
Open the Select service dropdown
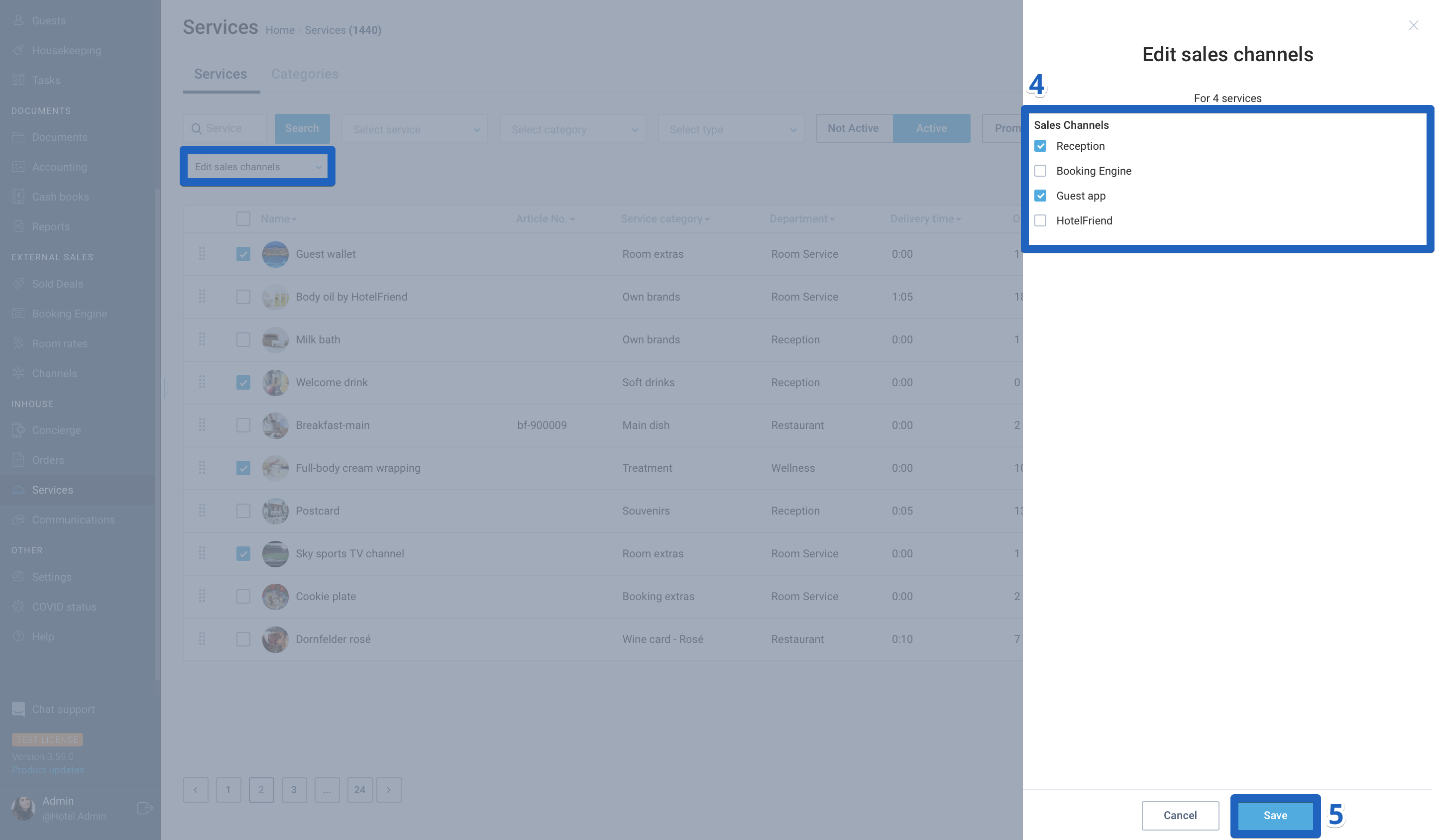tap(415, 129)
